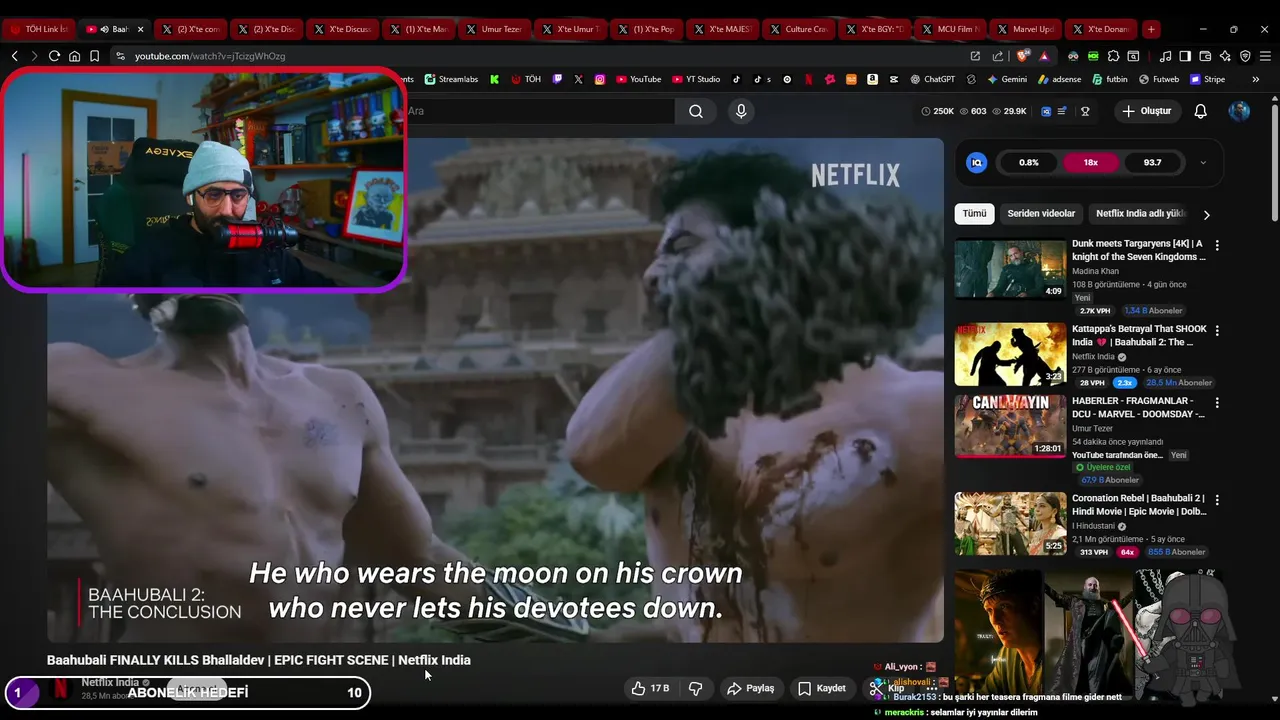
Task: Start voice search with the microphone icon
Action: pyautogui.click(x=741, y=111)
